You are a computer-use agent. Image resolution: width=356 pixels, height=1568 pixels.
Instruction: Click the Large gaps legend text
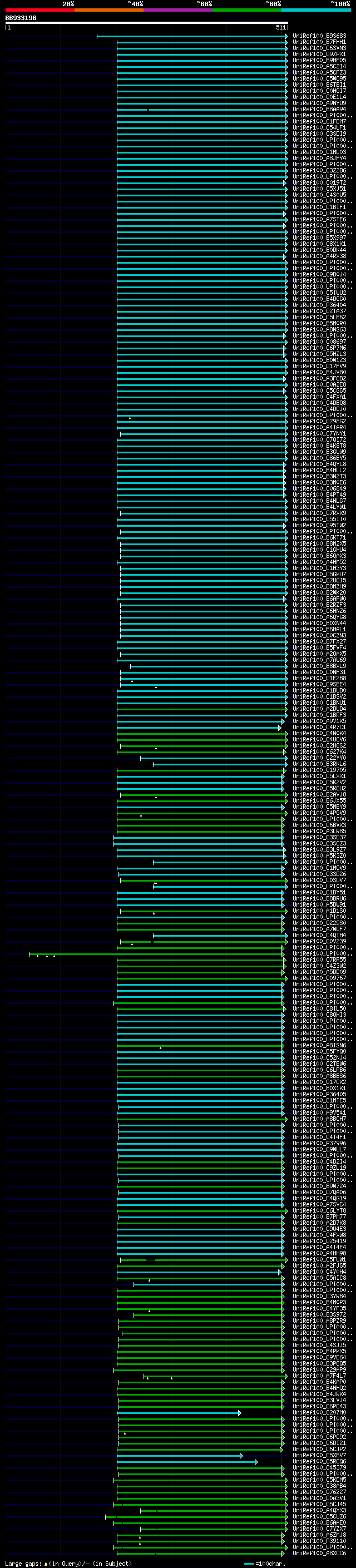coord(67,1563)
